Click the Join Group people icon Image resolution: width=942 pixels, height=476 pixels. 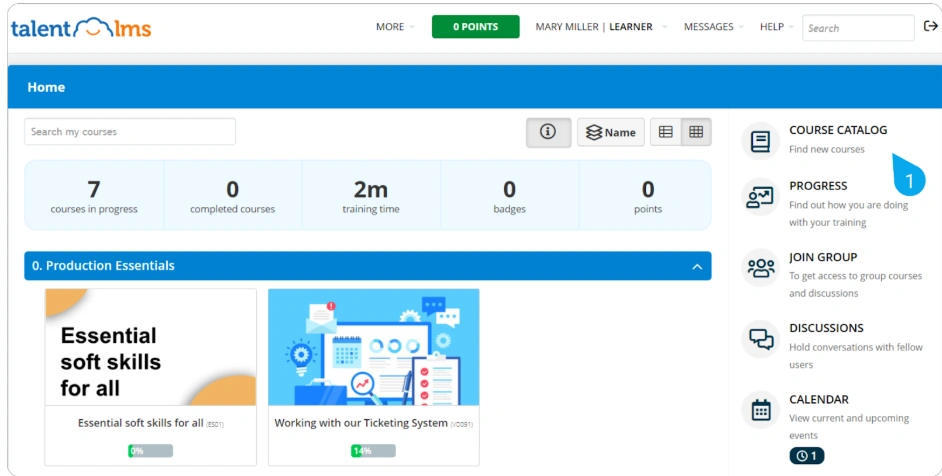(760, 267)
